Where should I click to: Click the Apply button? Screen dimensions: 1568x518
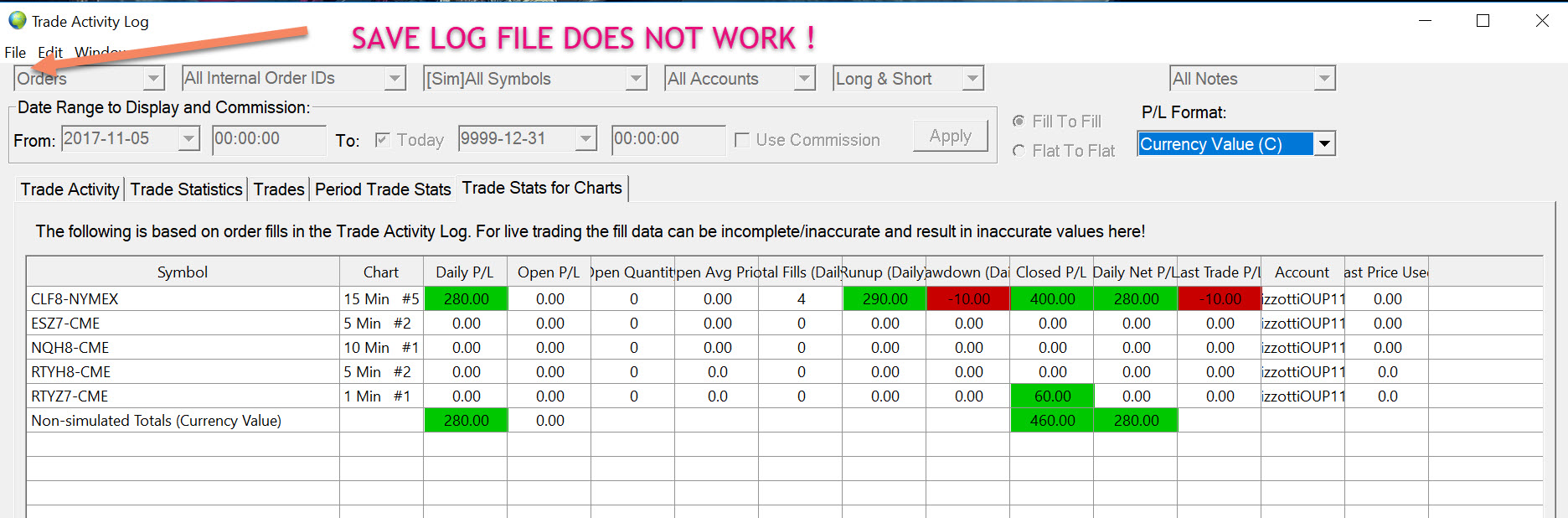click(x=951, y=136)
